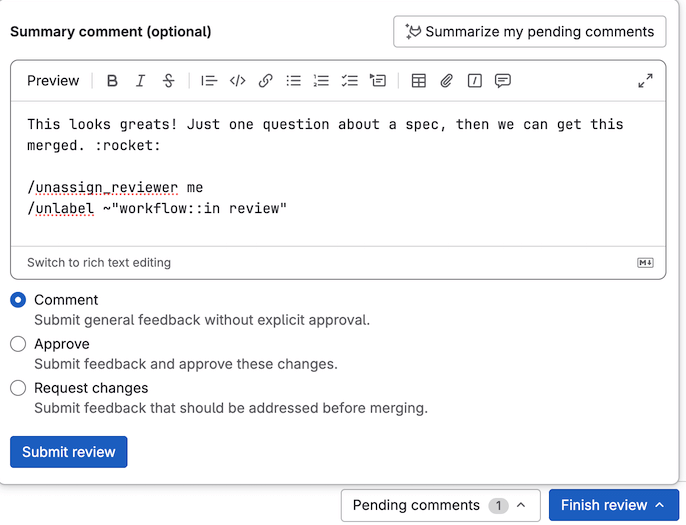
Task: Click Summarize my pending comments
Action: click(529, 32)
